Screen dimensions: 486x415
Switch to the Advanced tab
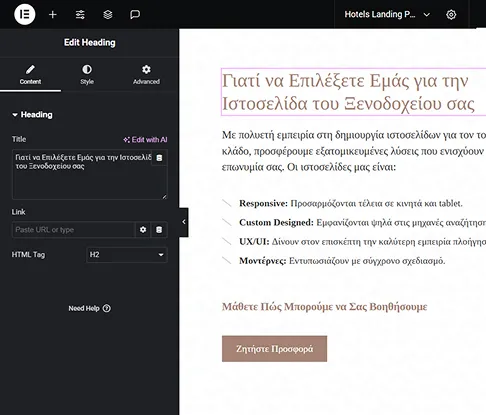(146, 75)
